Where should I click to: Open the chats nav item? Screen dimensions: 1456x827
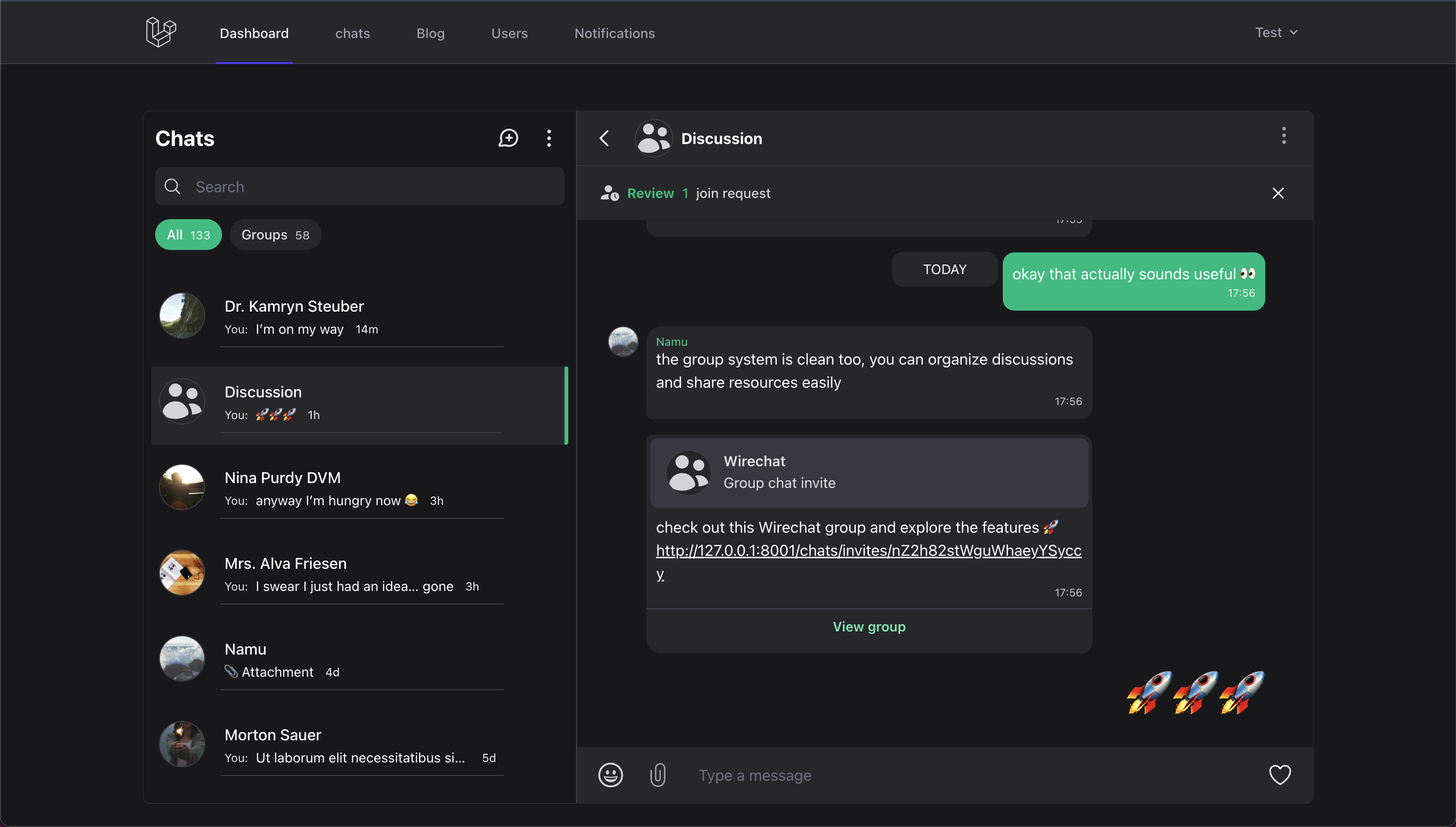(352, 33)
